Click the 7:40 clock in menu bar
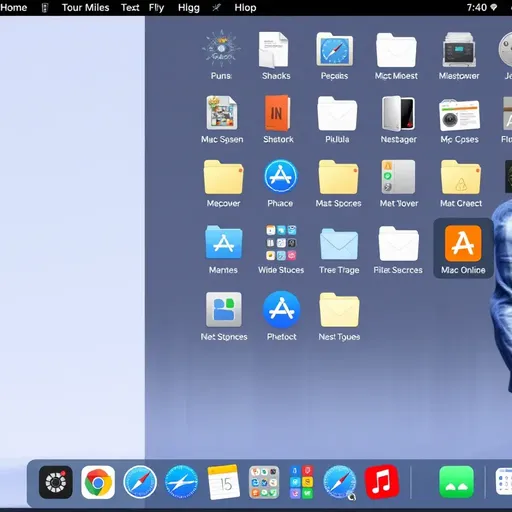 pos(477,8)
